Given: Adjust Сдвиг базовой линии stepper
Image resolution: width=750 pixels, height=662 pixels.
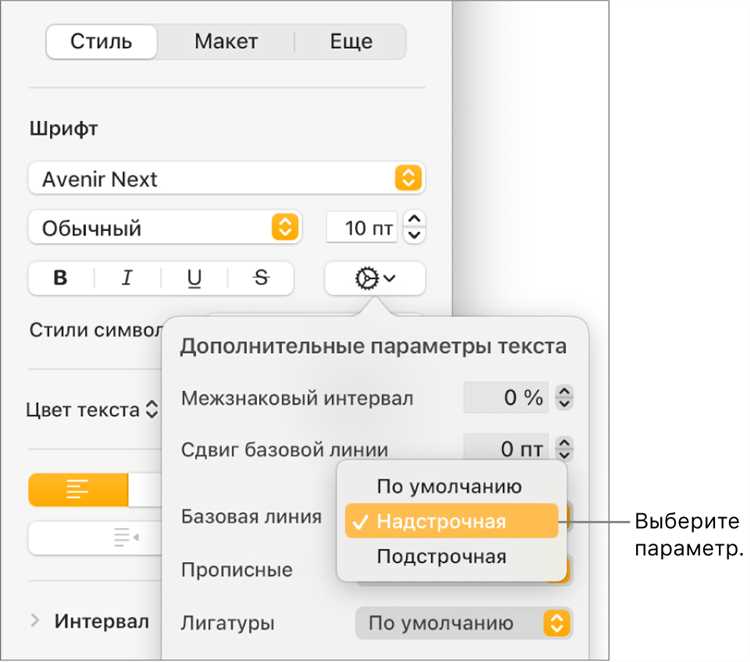Looking at the screenshot, I should 565,449.
